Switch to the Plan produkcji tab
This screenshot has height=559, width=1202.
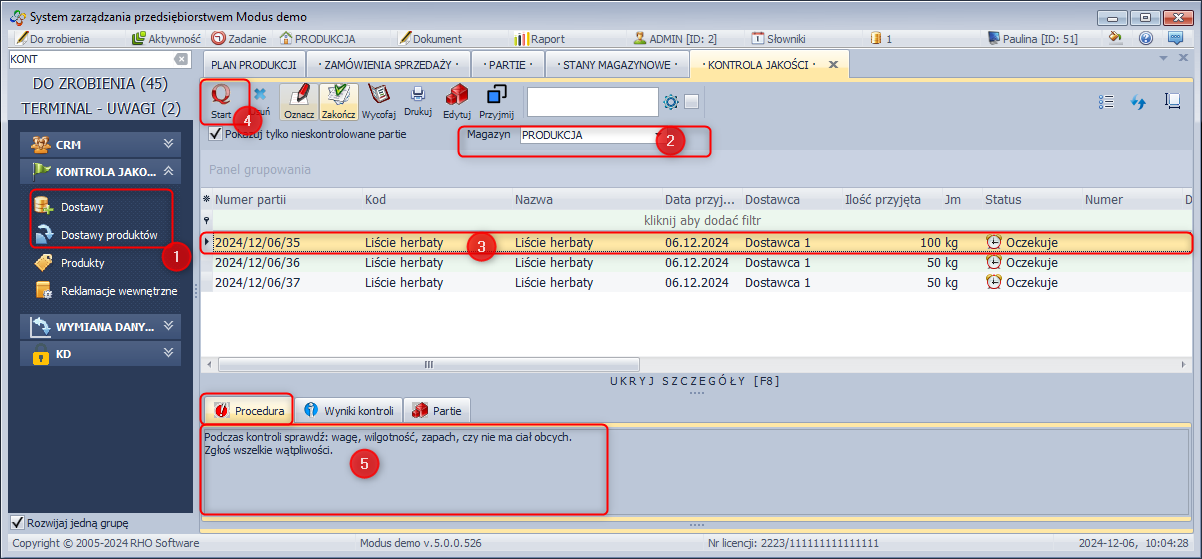pos(253,65)
